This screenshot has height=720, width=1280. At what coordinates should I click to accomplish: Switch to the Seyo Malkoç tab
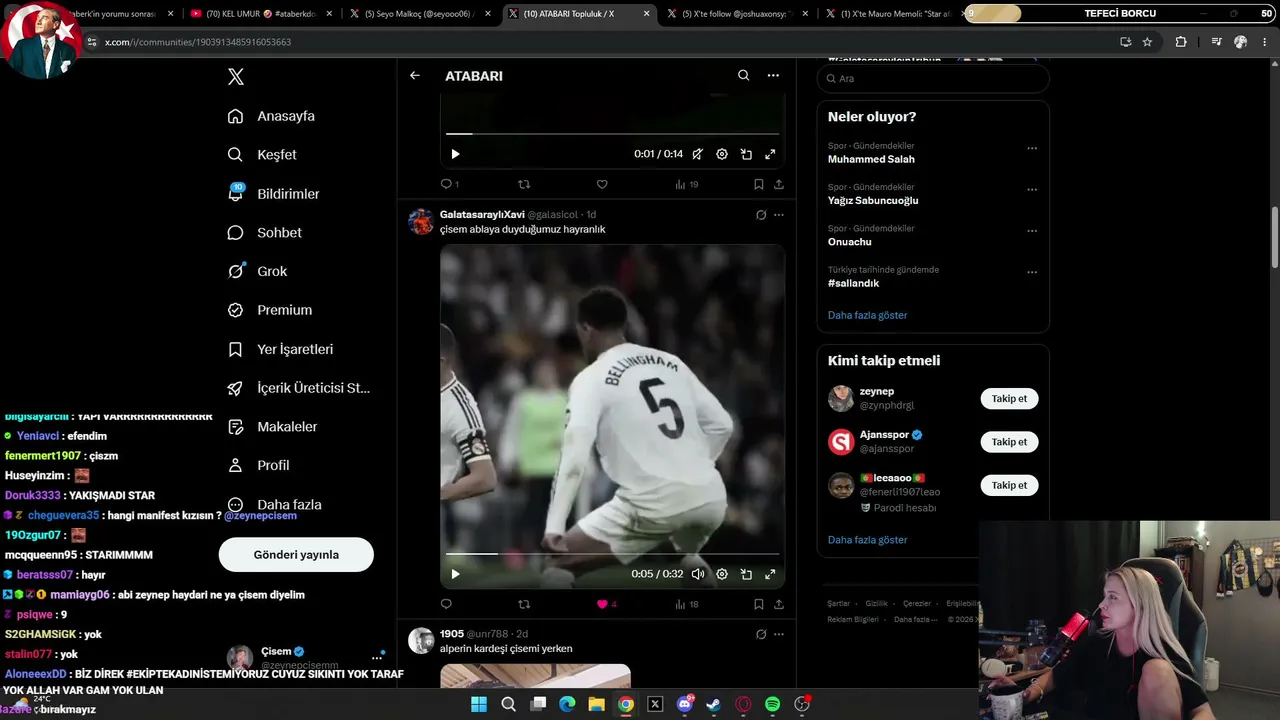(420, 14)
